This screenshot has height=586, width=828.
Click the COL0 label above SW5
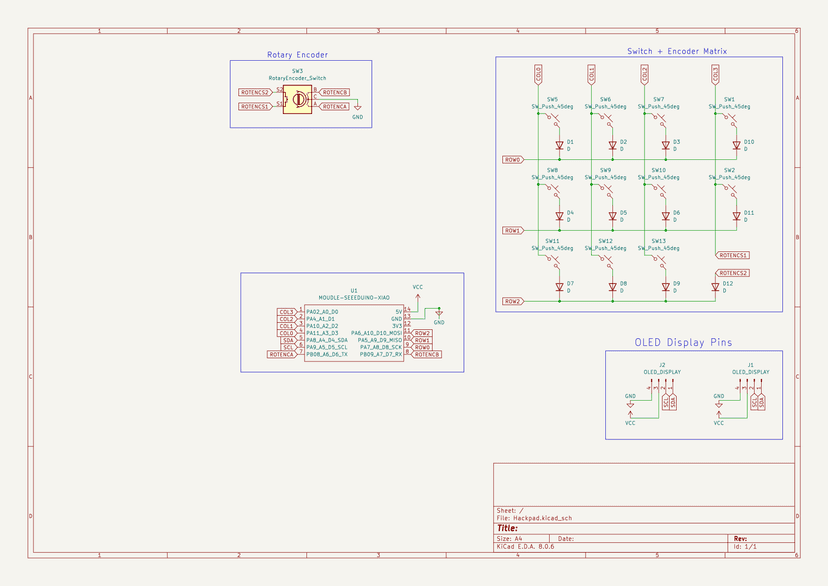click(x=538, y=75)
